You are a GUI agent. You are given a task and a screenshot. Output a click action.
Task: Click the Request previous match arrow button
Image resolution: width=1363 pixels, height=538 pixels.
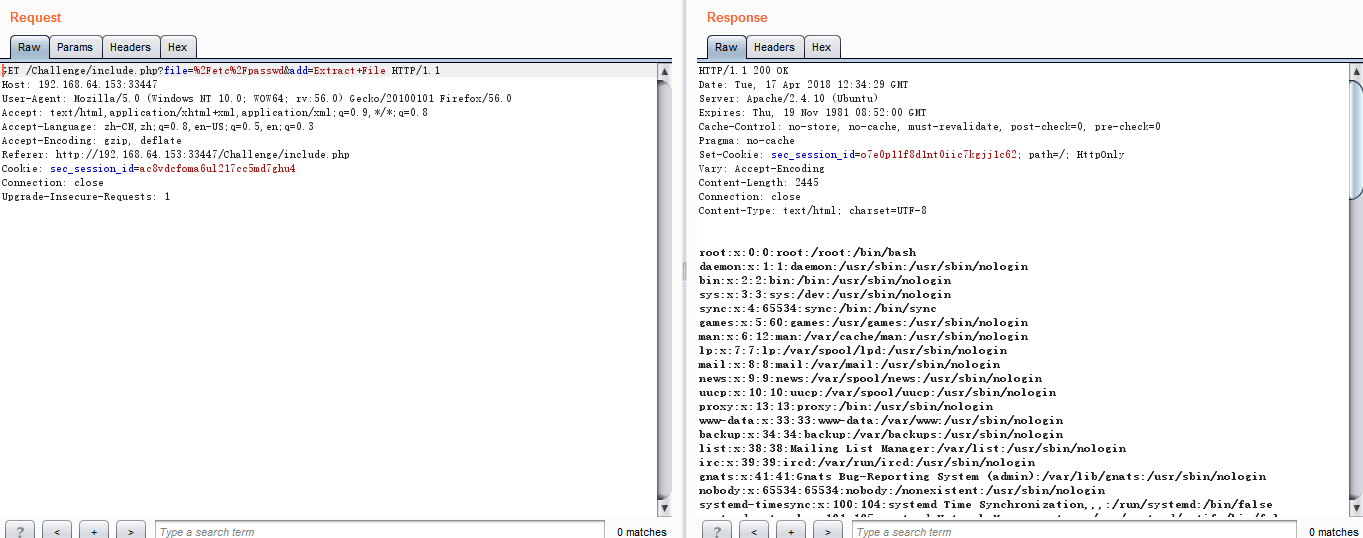(x=57, y=531)
